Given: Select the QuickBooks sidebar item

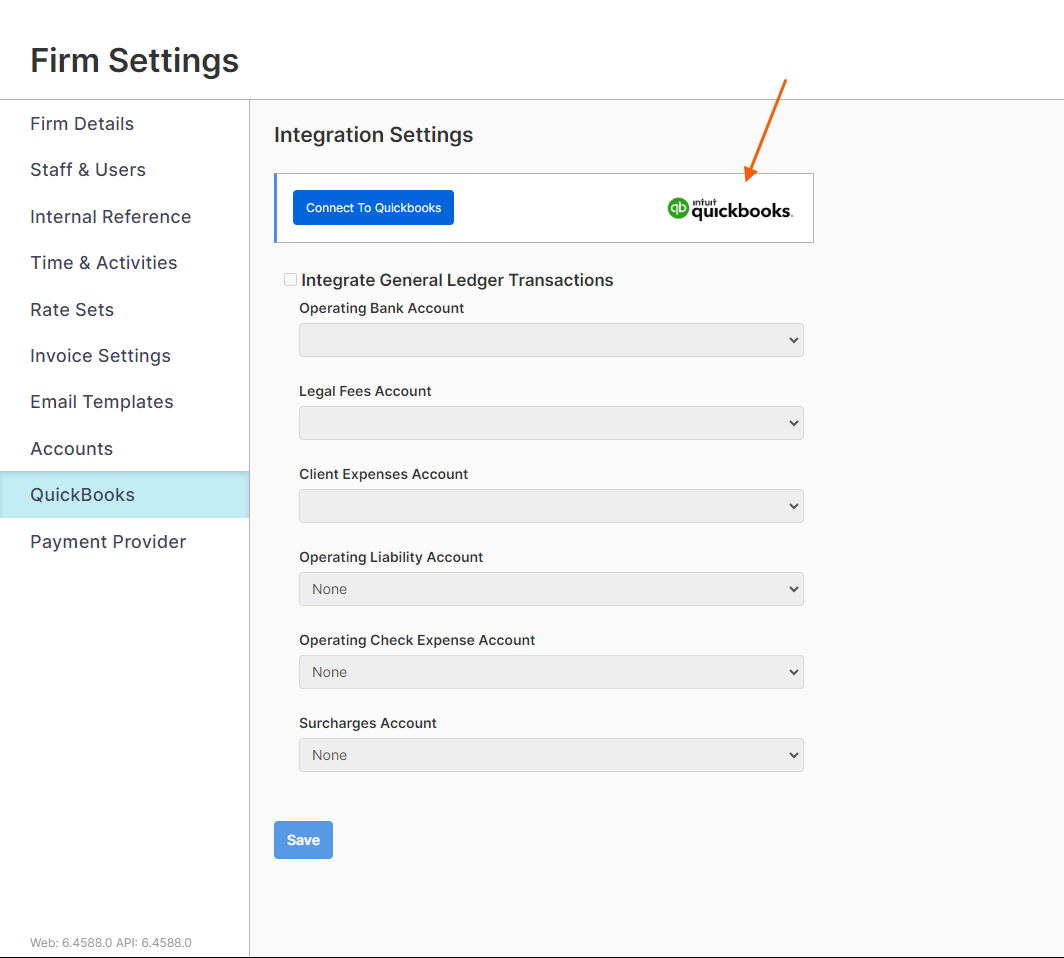Looking at the screenshot, I should tap(125, 495).
